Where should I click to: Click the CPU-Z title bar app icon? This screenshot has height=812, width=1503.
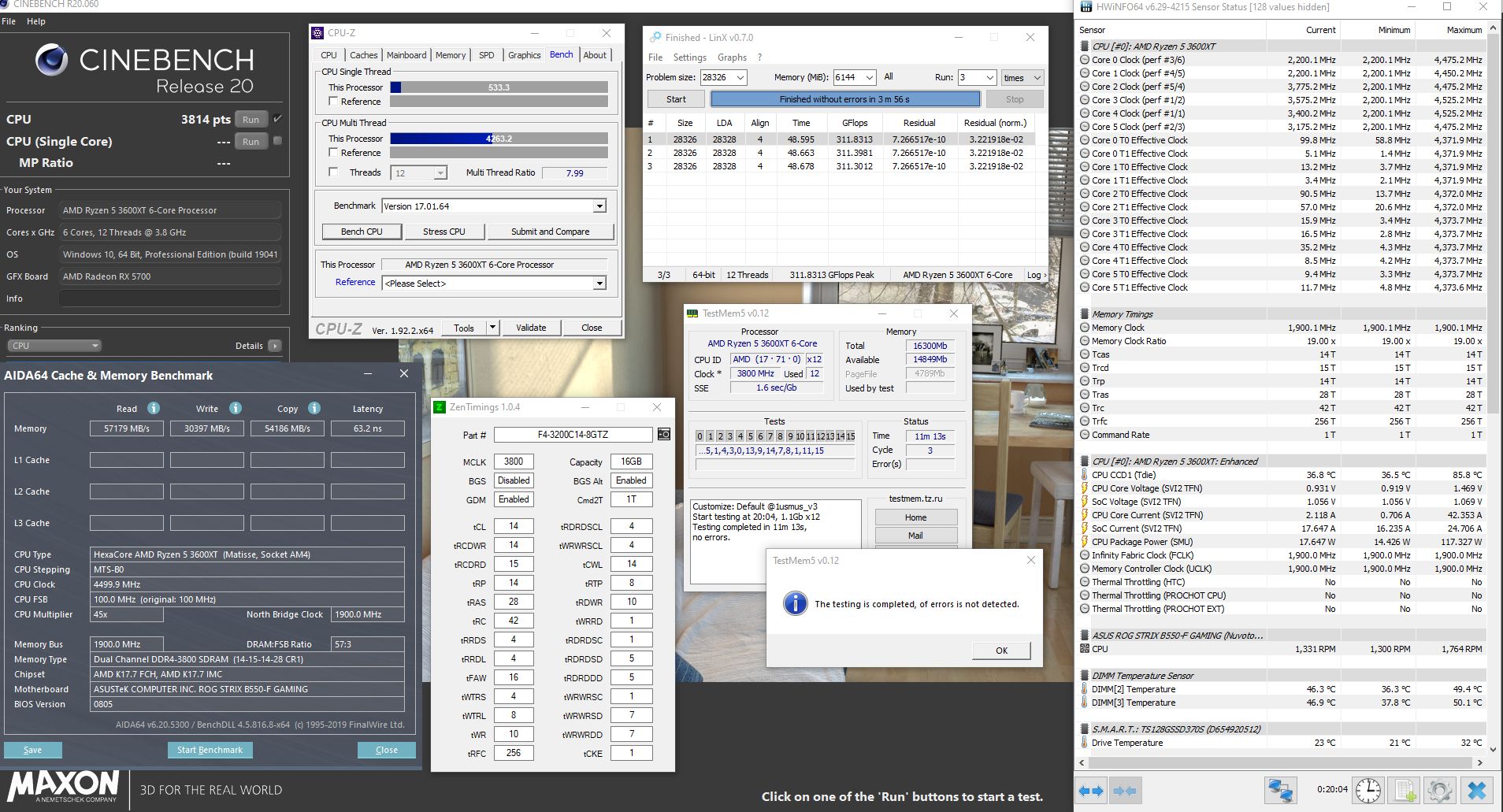[318, 33]
